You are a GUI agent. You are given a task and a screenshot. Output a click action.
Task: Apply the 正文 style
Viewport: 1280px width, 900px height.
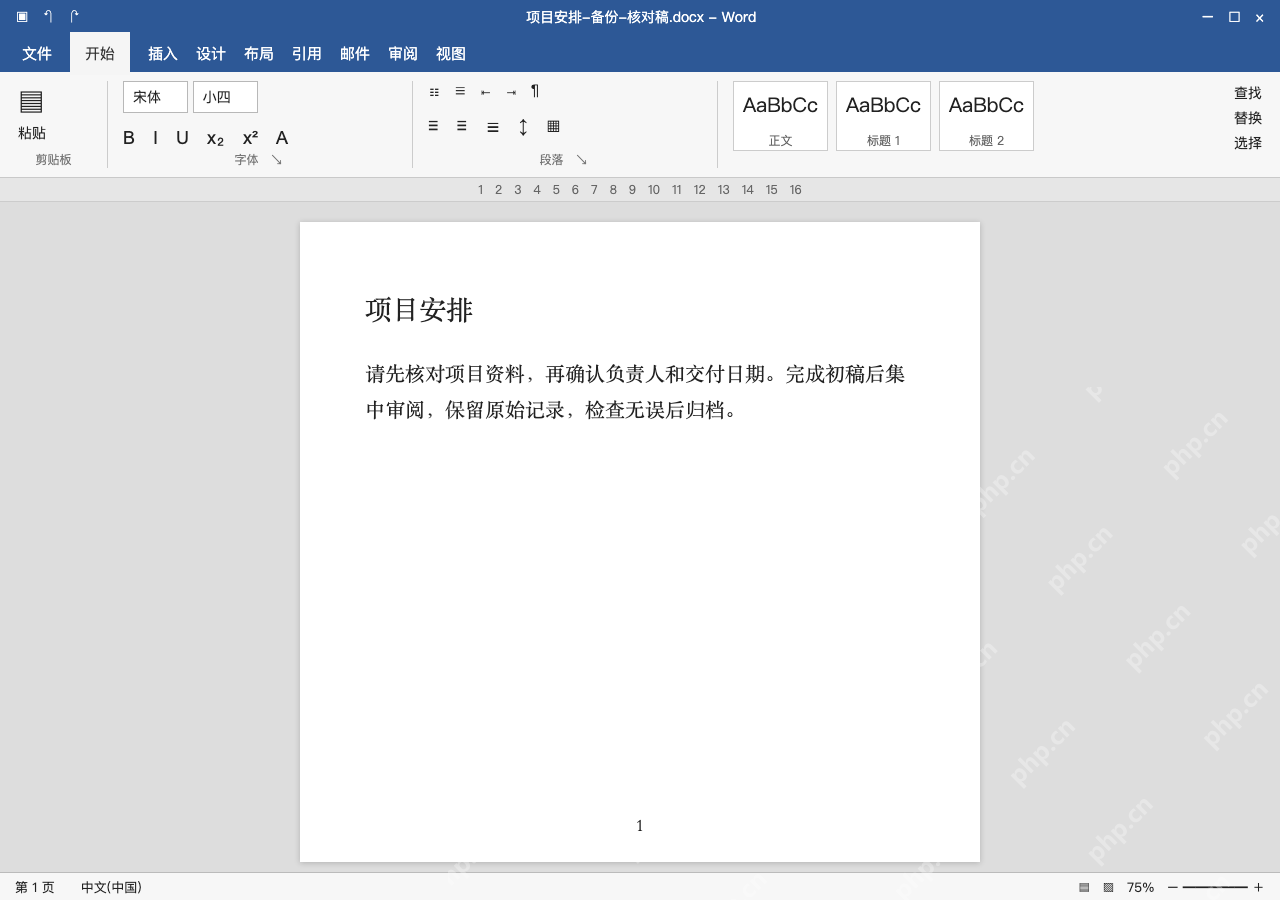pos(780,116)
